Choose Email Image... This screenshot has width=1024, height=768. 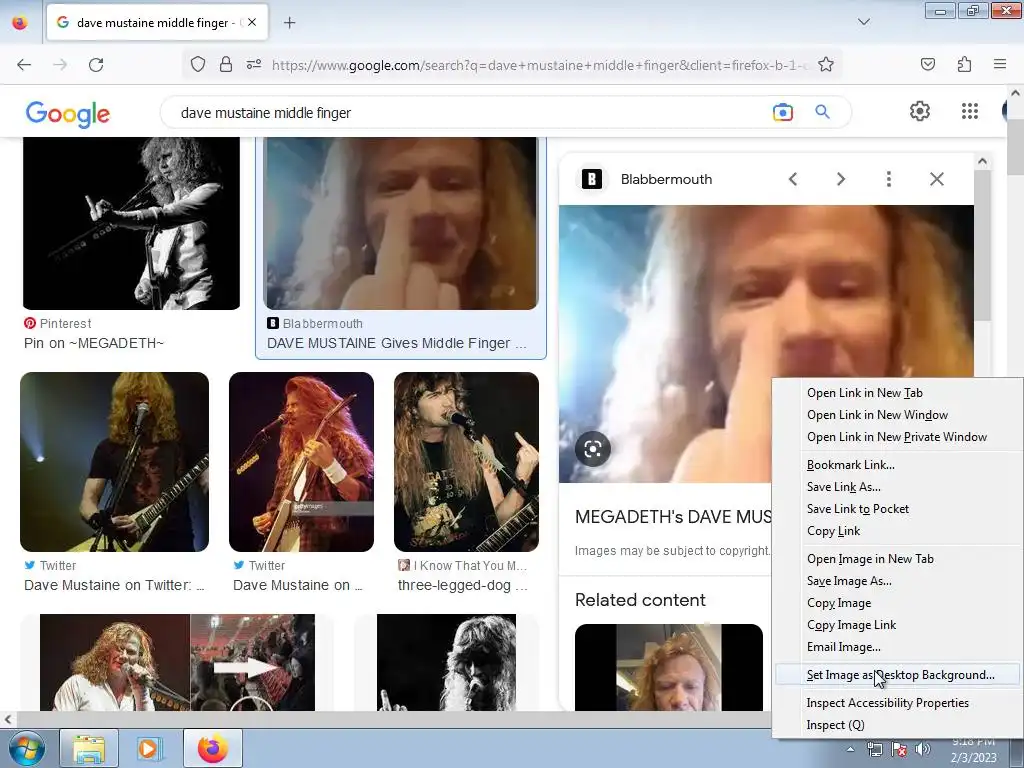coord(843,647)
